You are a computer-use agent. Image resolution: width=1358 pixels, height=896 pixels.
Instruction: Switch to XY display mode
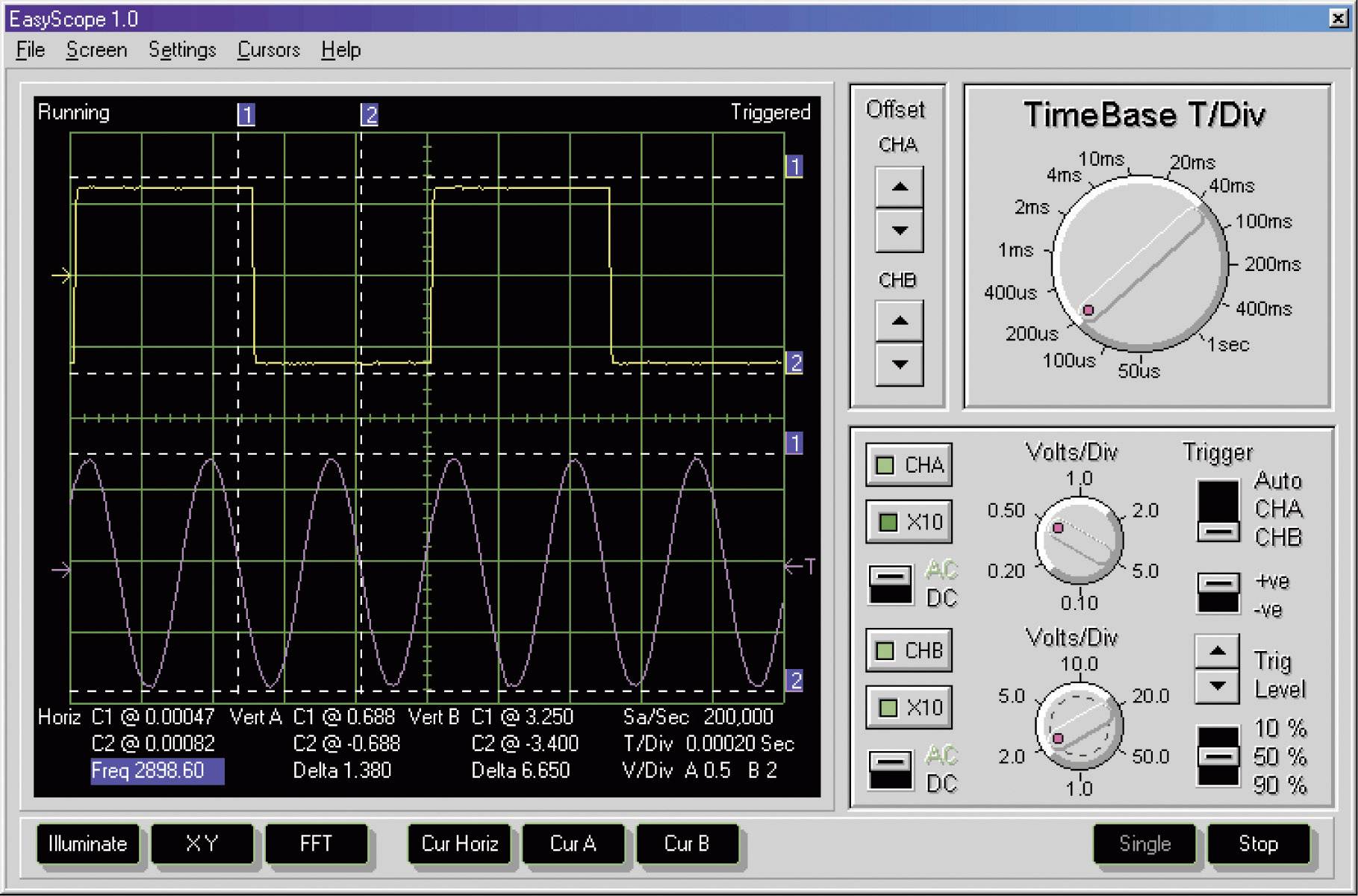point(202,844)
